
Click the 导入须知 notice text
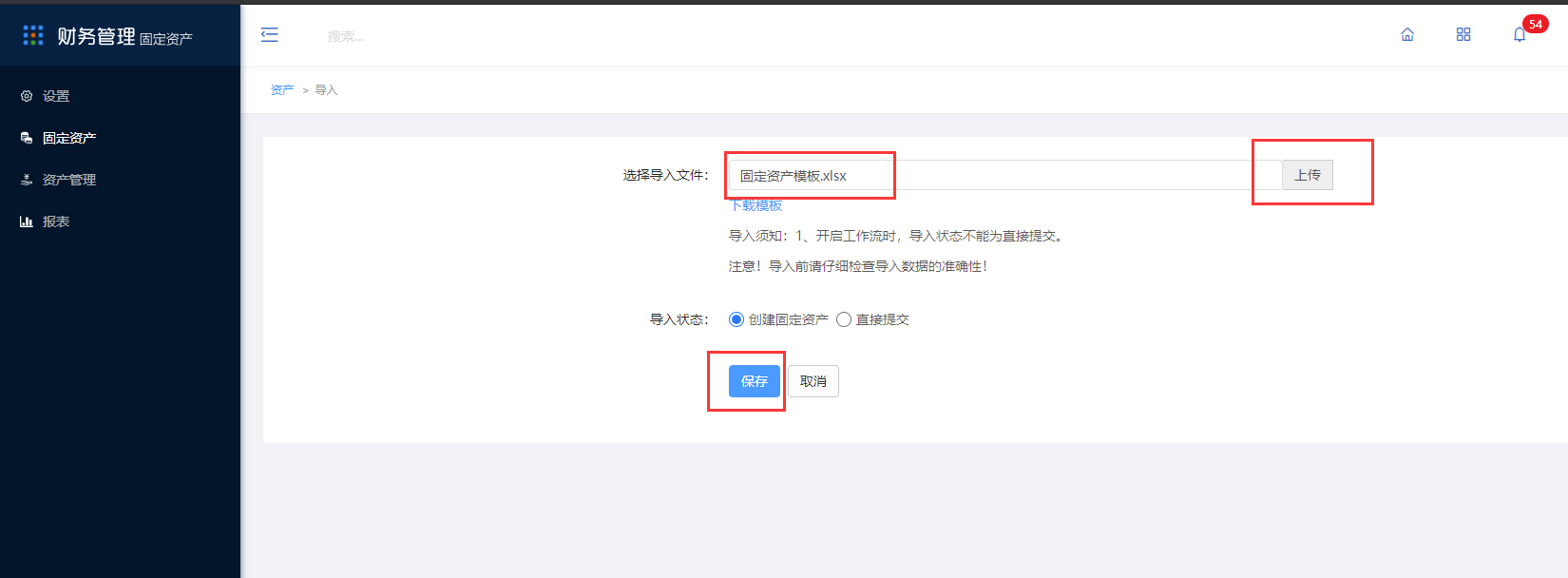(897, 236)
